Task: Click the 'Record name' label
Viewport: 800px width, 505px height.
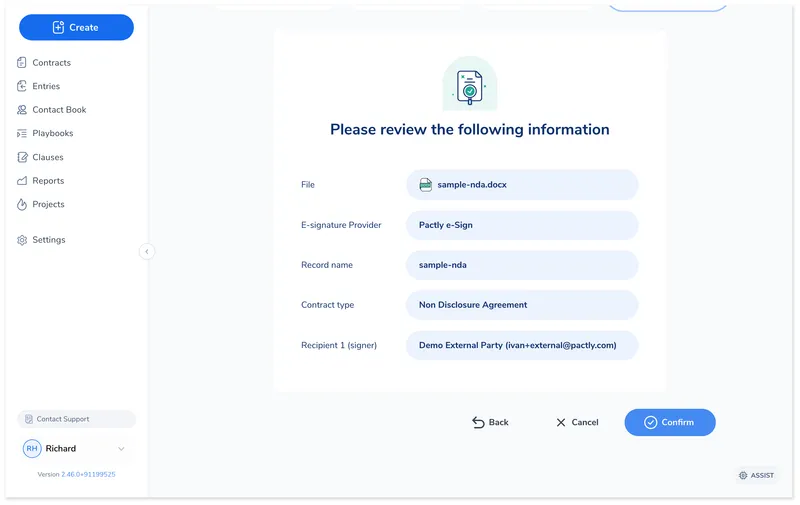Action: (327, 265)
